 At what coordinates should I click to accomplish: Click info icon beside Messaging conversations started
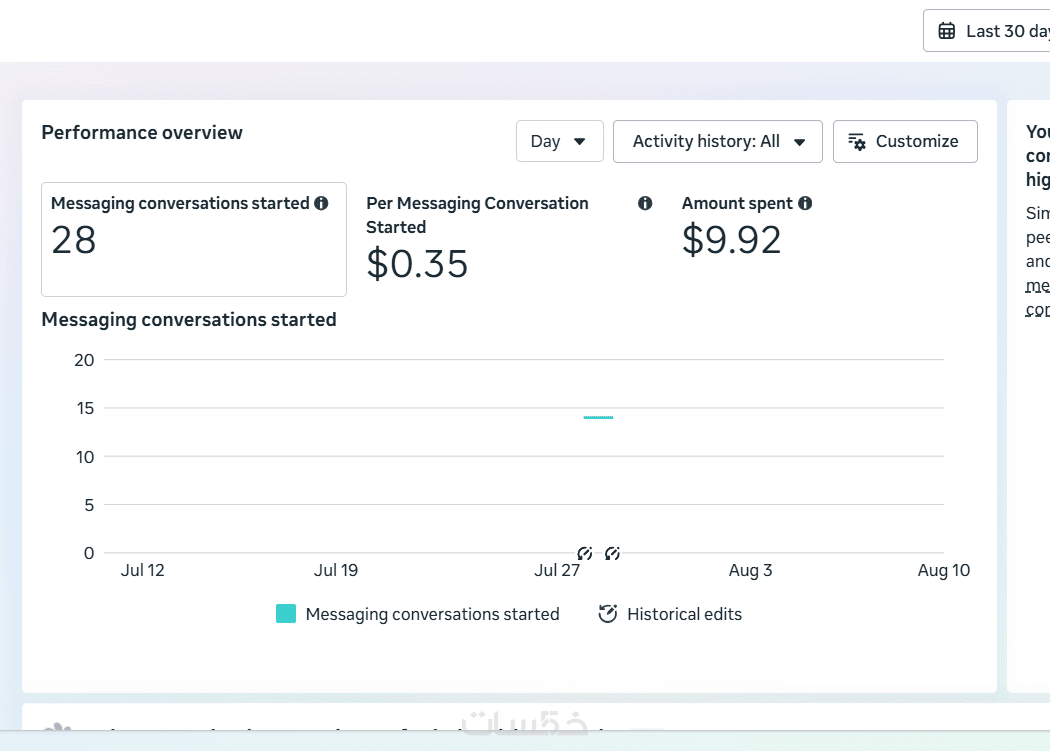(x=321, y=203)
